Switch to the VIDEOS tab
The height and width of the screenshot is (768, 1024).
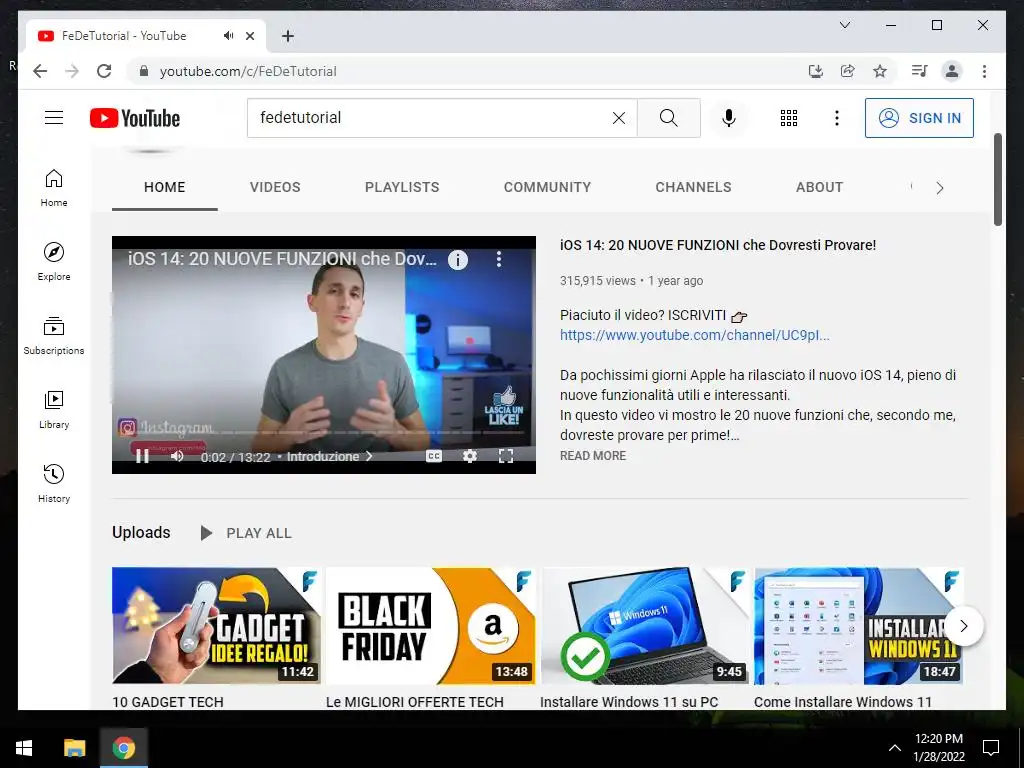click(x=275, y=187)
